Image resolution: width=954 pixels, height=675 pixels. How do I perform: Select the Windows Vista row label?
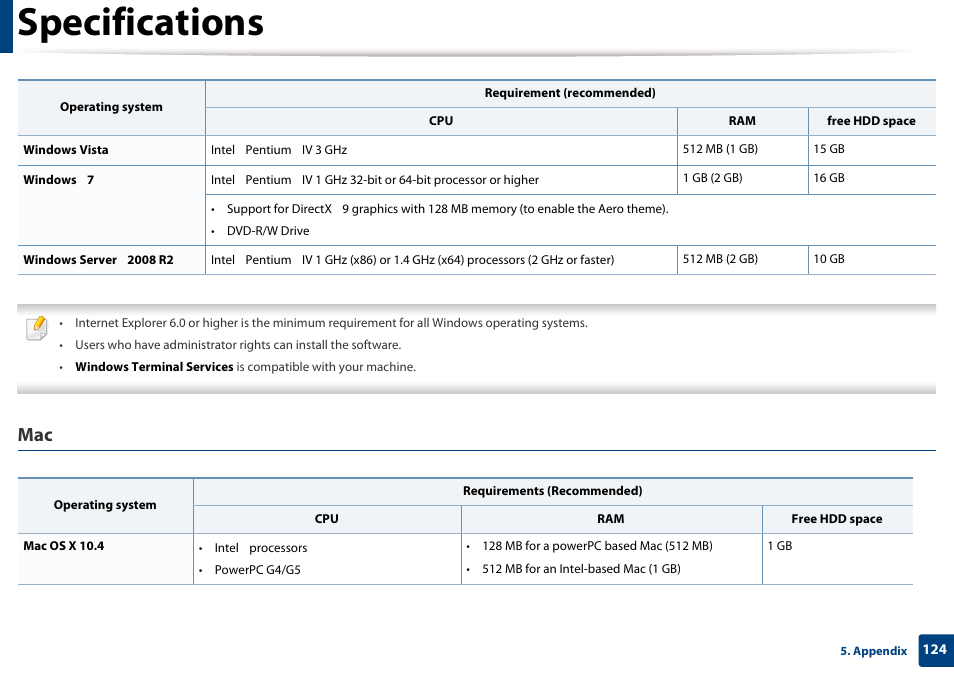point(66,150)
